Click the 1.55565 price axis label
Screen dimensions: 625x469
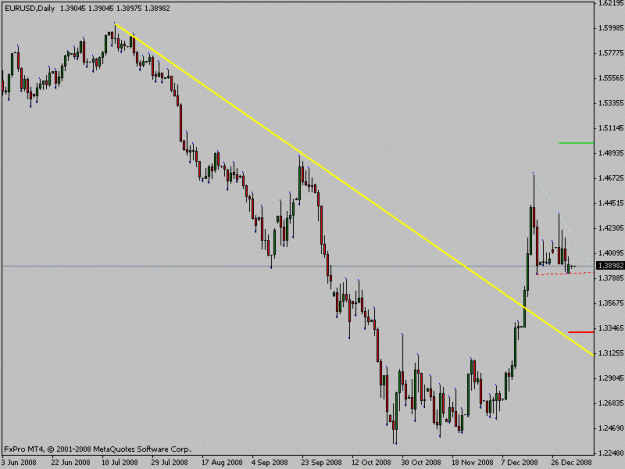(611, 78)
